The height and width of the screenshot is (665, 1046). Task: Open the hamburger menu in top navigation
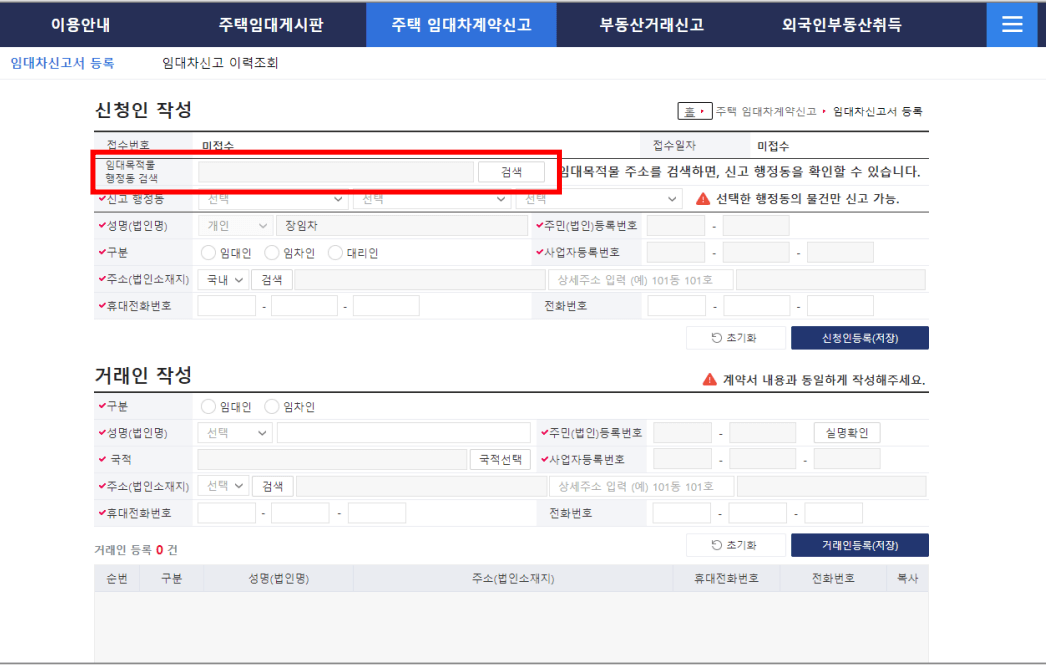1011,23
